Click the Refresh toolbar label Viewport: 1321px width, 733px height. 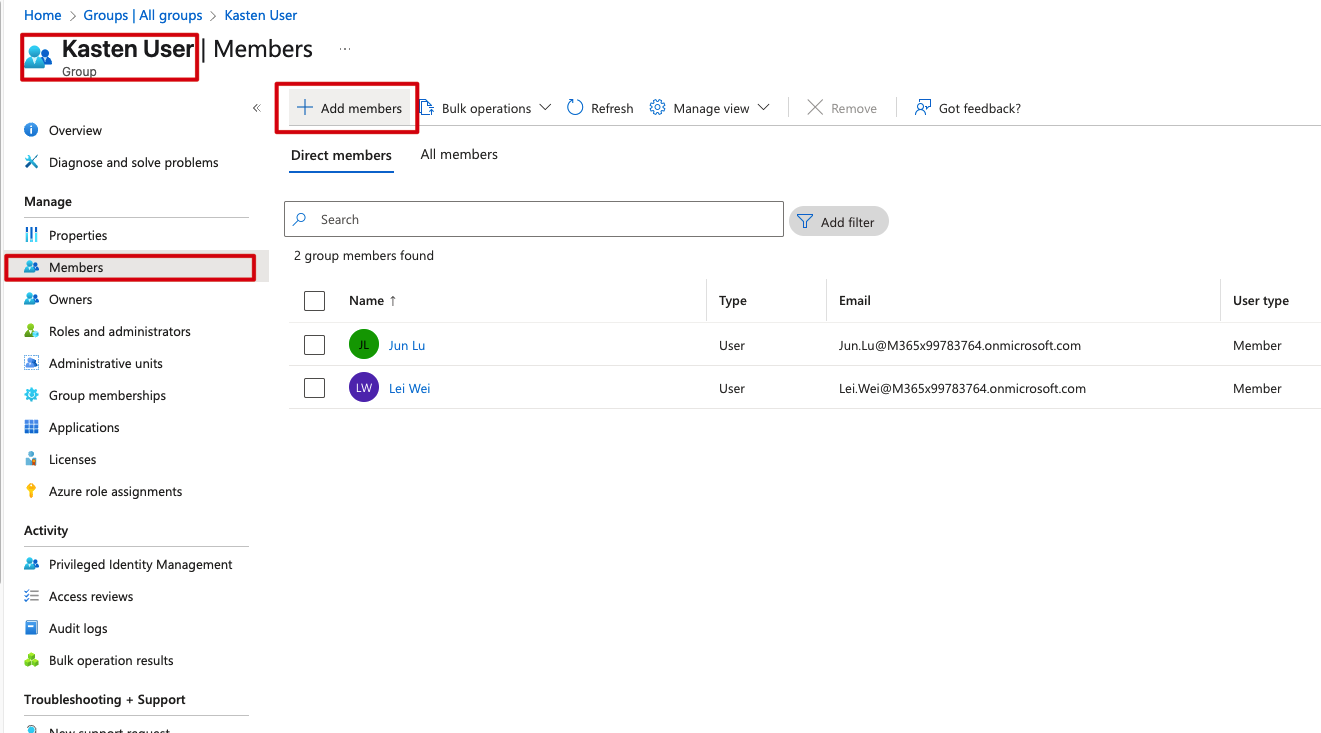612,108
